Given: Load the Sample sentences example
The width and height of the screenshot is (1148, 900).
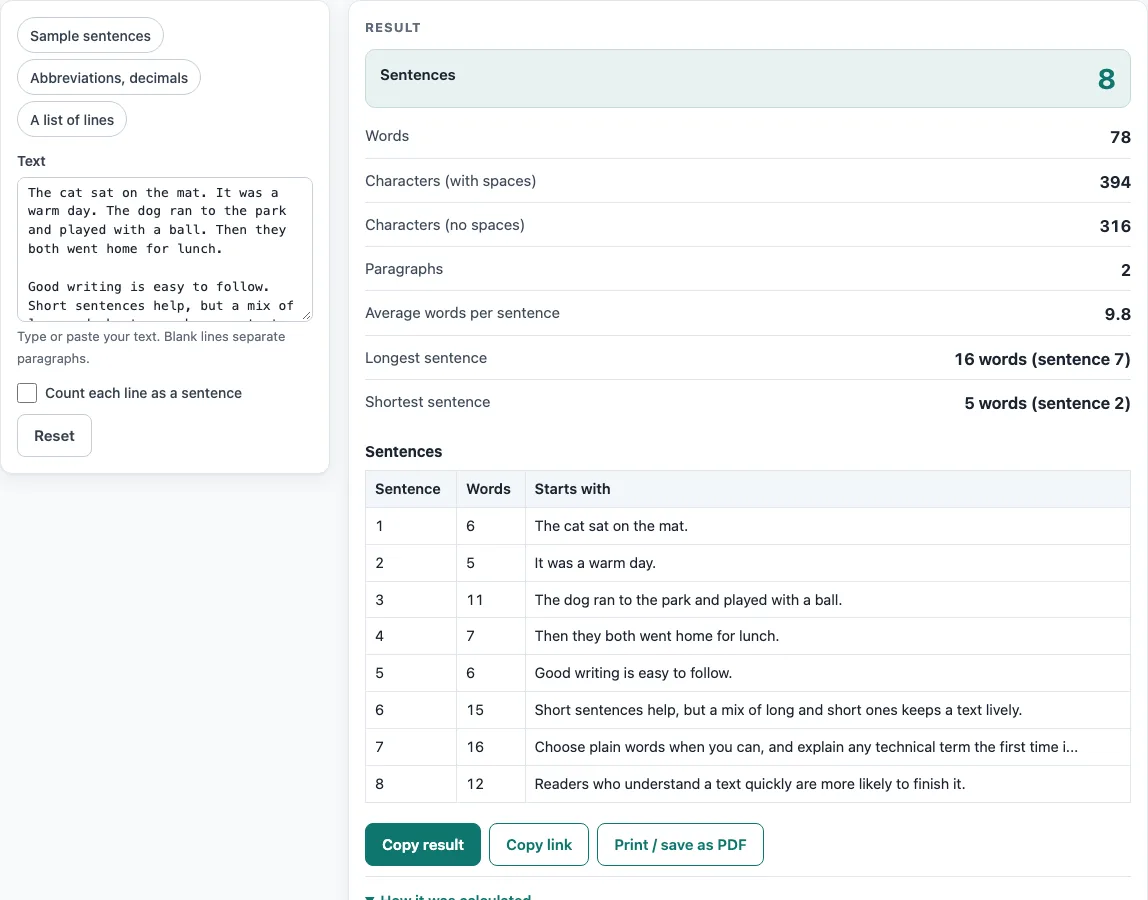Looking at the screenshot, I should tap(90, 36).
